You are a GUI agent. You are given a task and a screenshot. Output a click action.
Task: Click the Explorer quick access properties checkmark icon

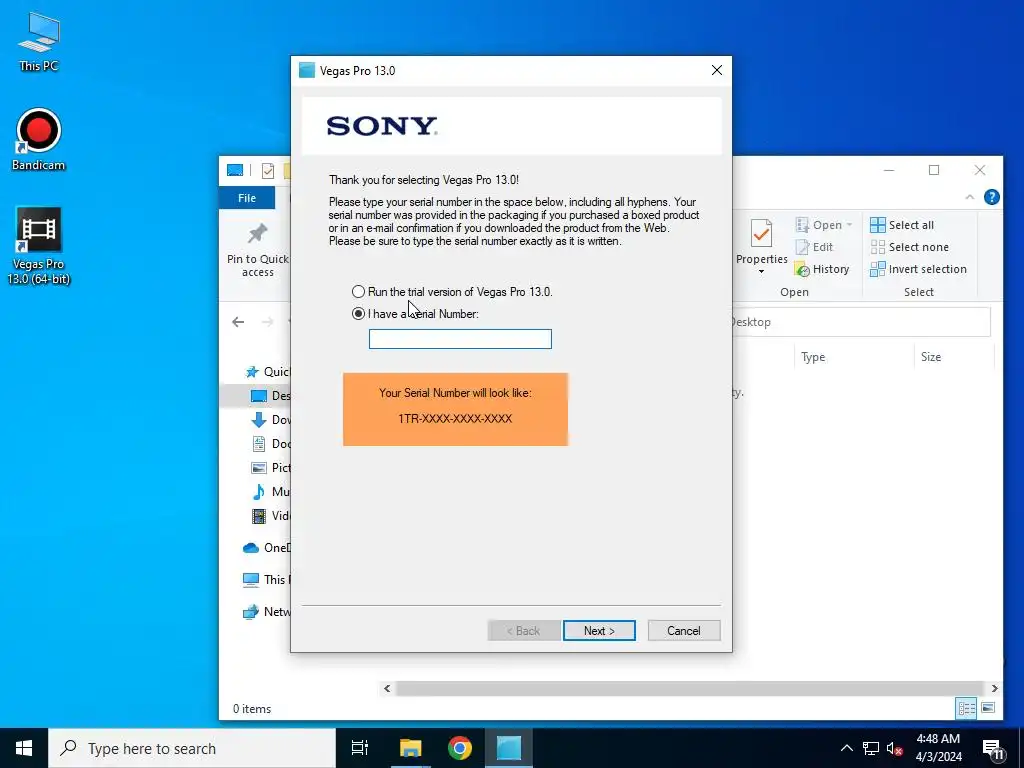pyautogui.click(x=268, y=170)
